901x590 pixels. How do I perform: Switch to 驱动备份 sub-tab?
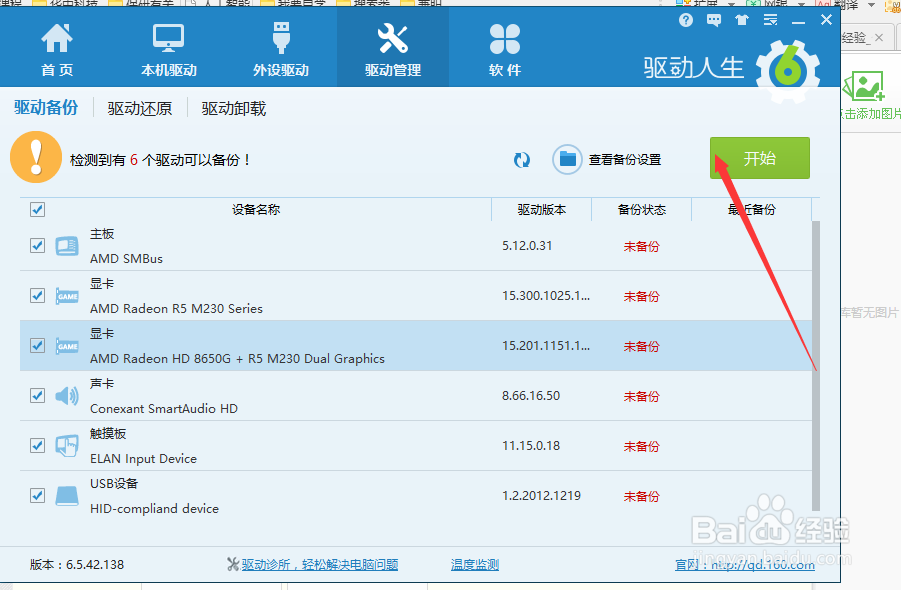point(46,107)
